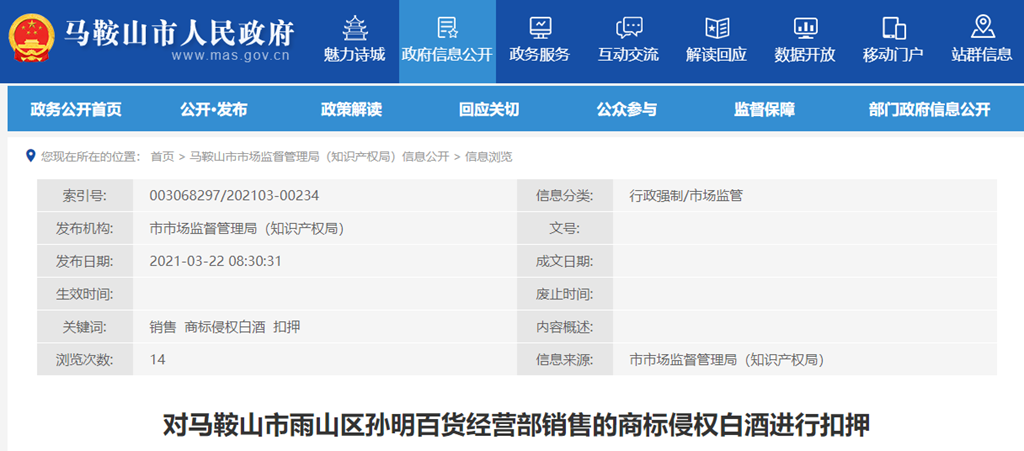Viewport: 1024px width, 451px height.
Task: Click 行政强制/市场监管 category value
Action: 686,195
